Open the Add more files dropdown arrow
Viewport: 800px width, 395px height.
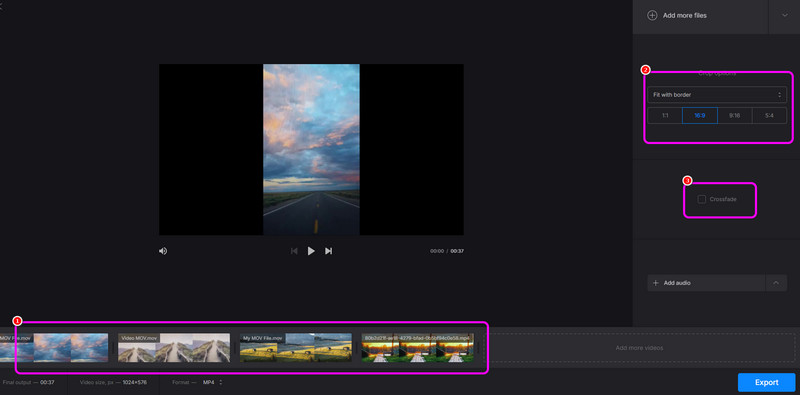(785, 15)
